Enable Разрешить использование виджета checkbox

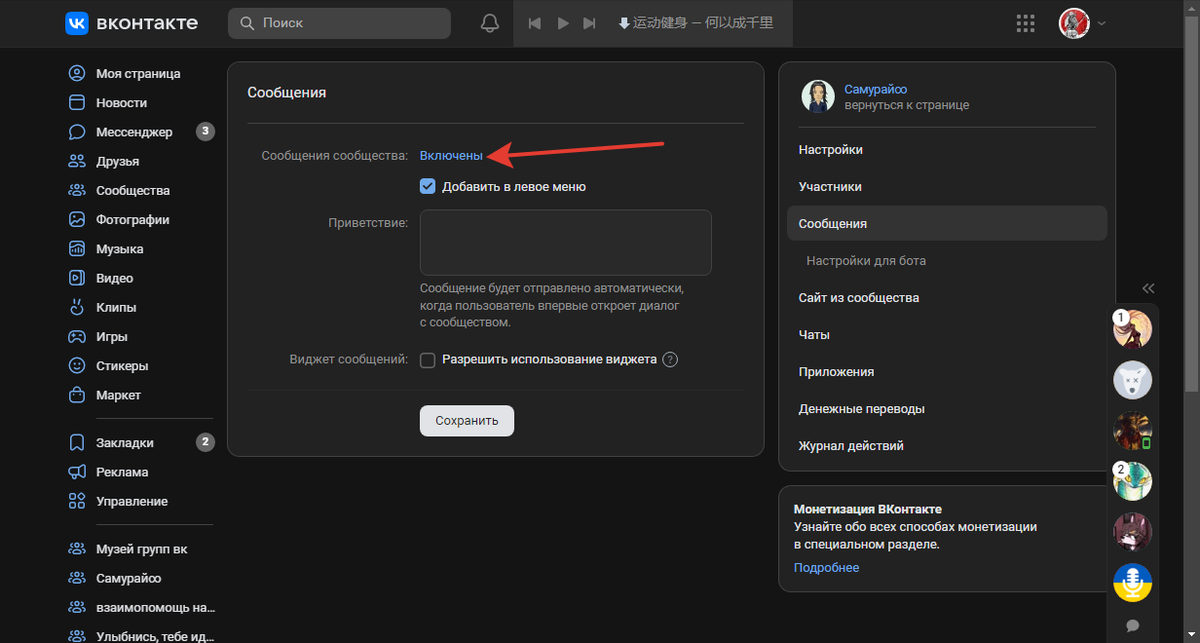(x=428, y=360)
